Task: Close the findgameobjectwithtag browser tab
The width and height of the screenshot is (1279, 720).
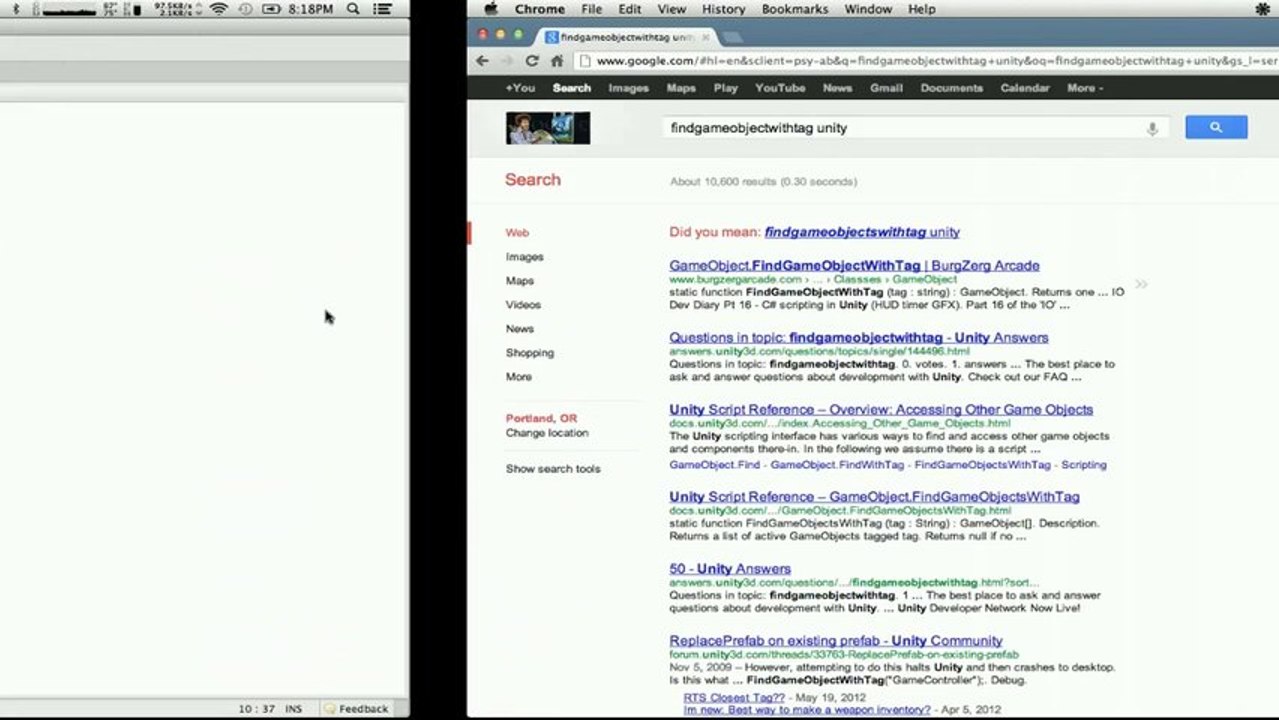Action: (x=705, y=37)
